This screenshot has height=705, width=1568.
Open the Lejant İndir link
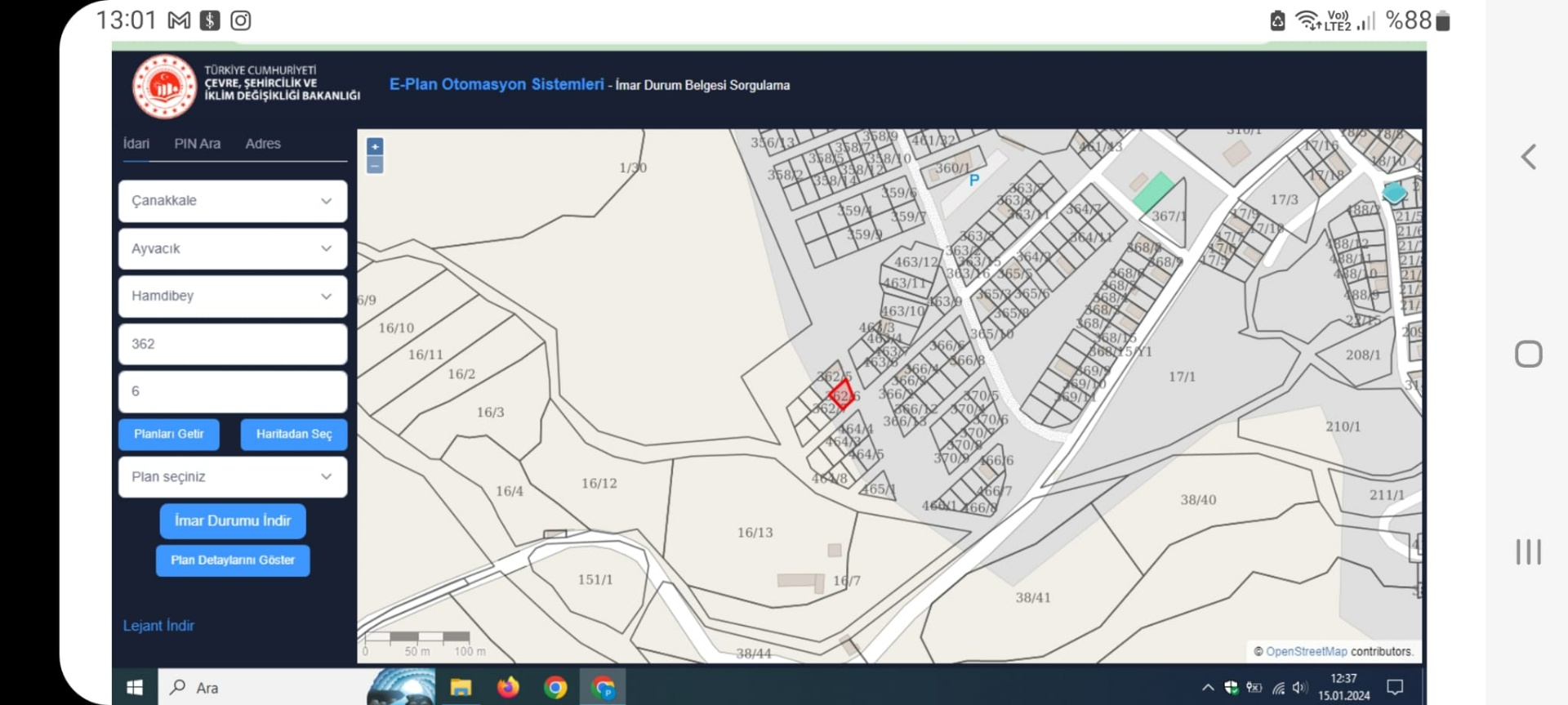pyautogui.click(x=158, y=626)
